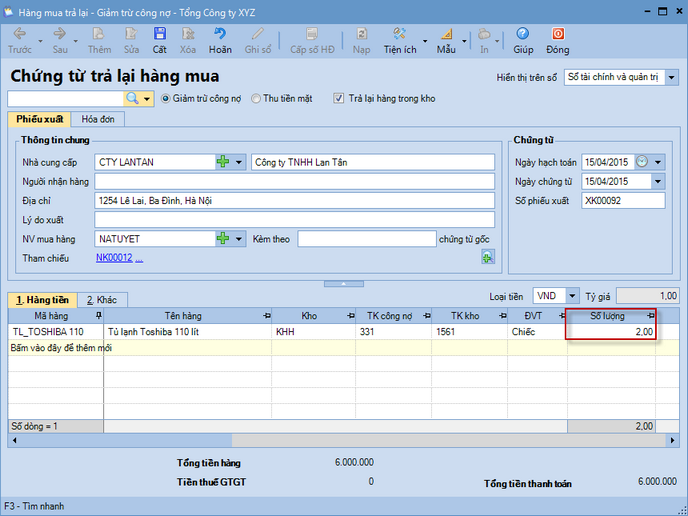Open the Ngày hạch toán date dropdown
Screen dimensions: 688x516
coord(658,162)
